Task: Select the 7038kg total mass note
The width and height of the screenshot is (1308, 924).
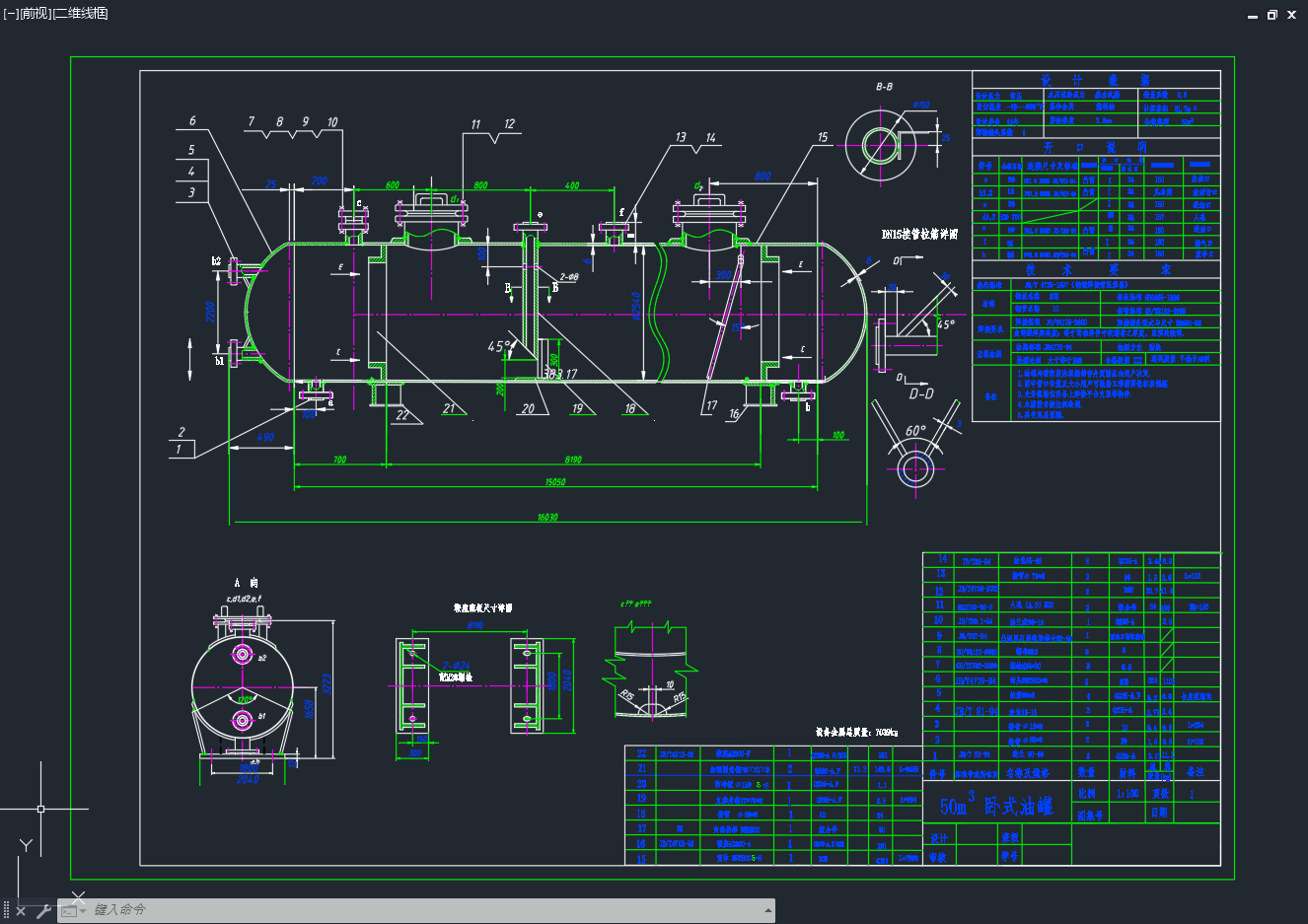Action: [x=856, y=733]
